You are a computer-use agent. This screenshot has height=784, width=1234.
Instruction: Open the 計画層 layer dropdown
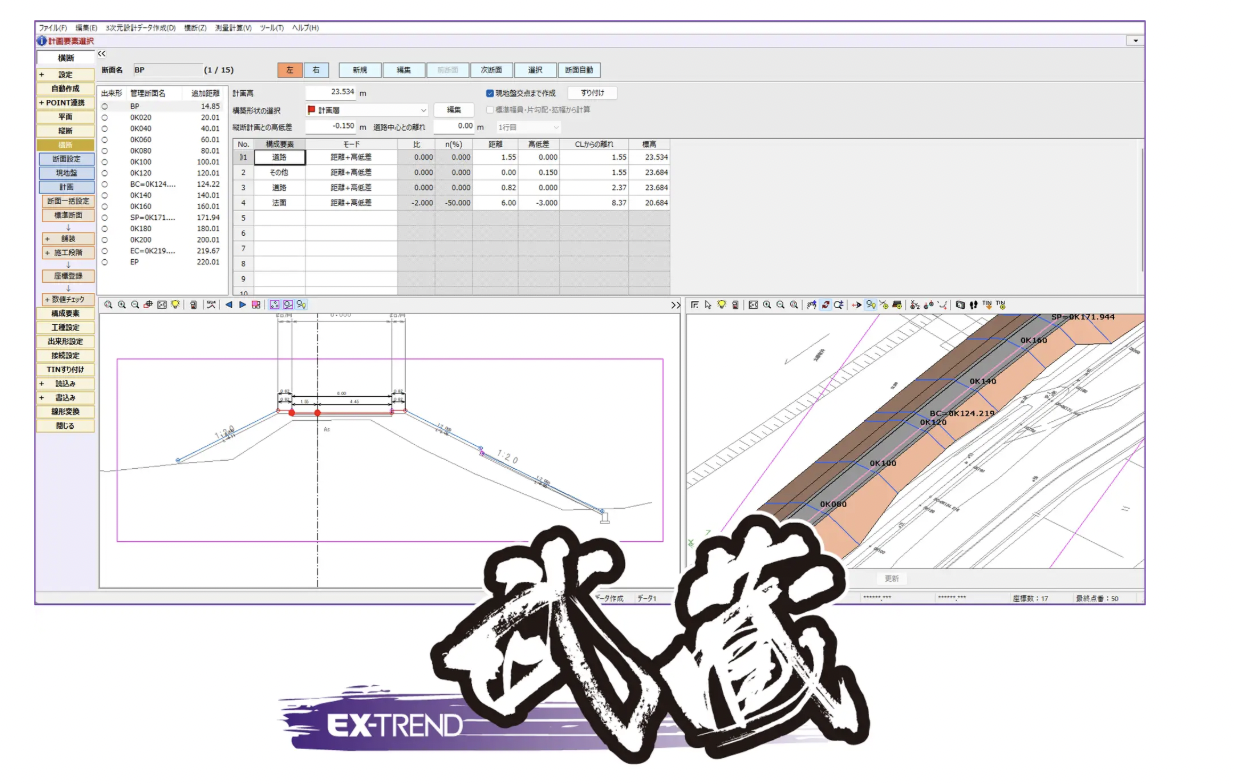tap(423, 110)
